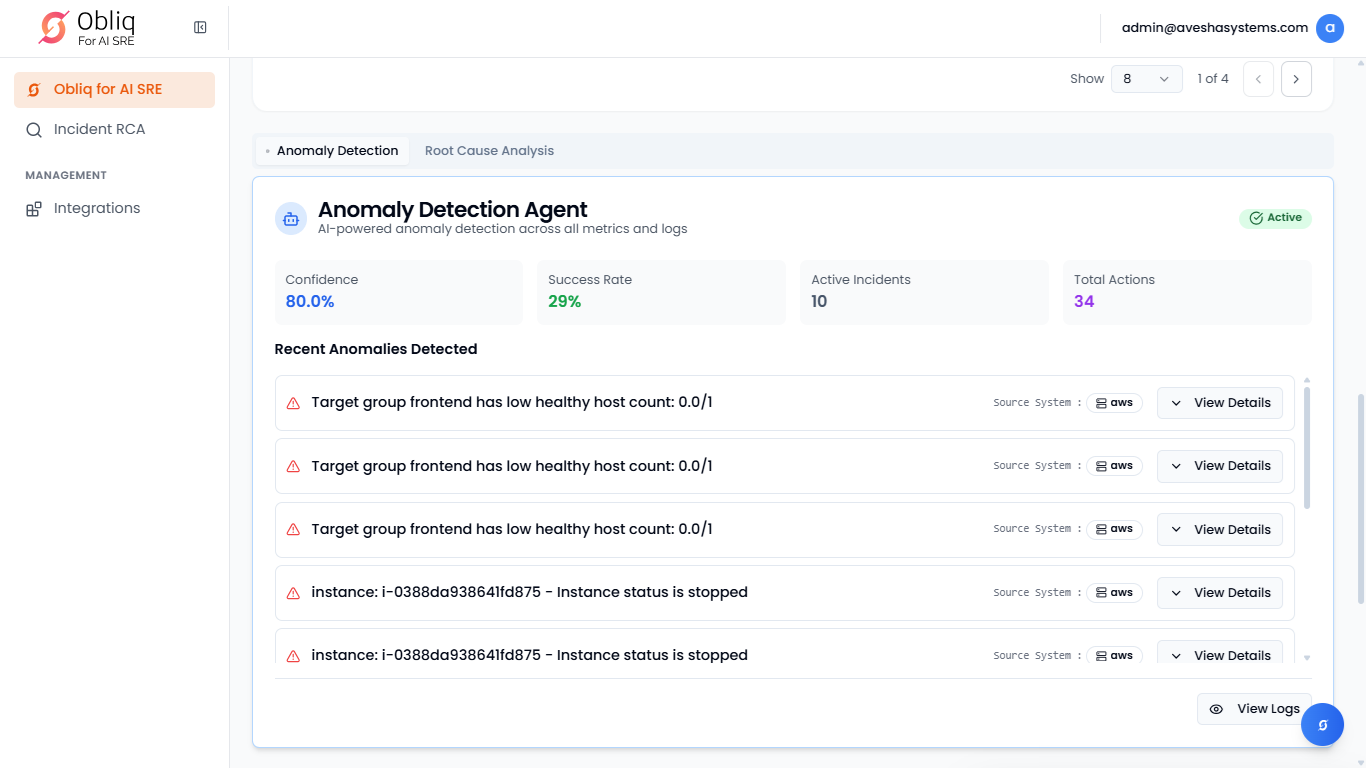This screenshot has height=768, width=1366.
Task: Expand View Details for first frontend anomaly
Action: point(1219,403)
